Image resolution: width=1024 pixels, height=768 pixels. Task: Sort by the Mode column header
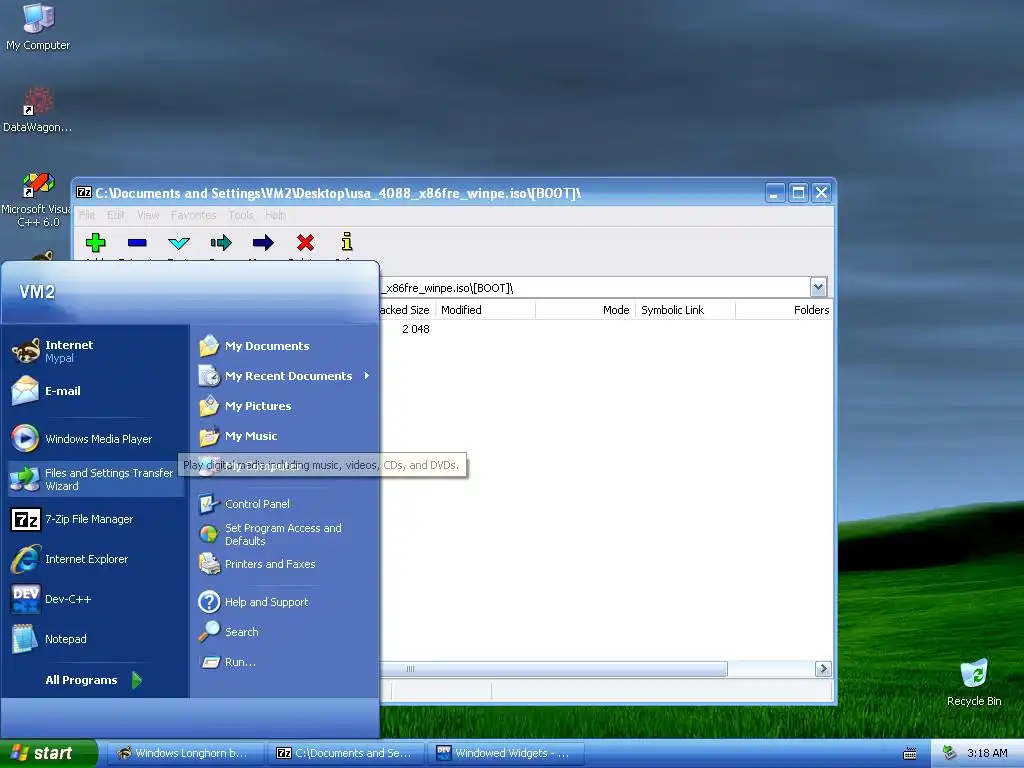[x=585, y=310]
